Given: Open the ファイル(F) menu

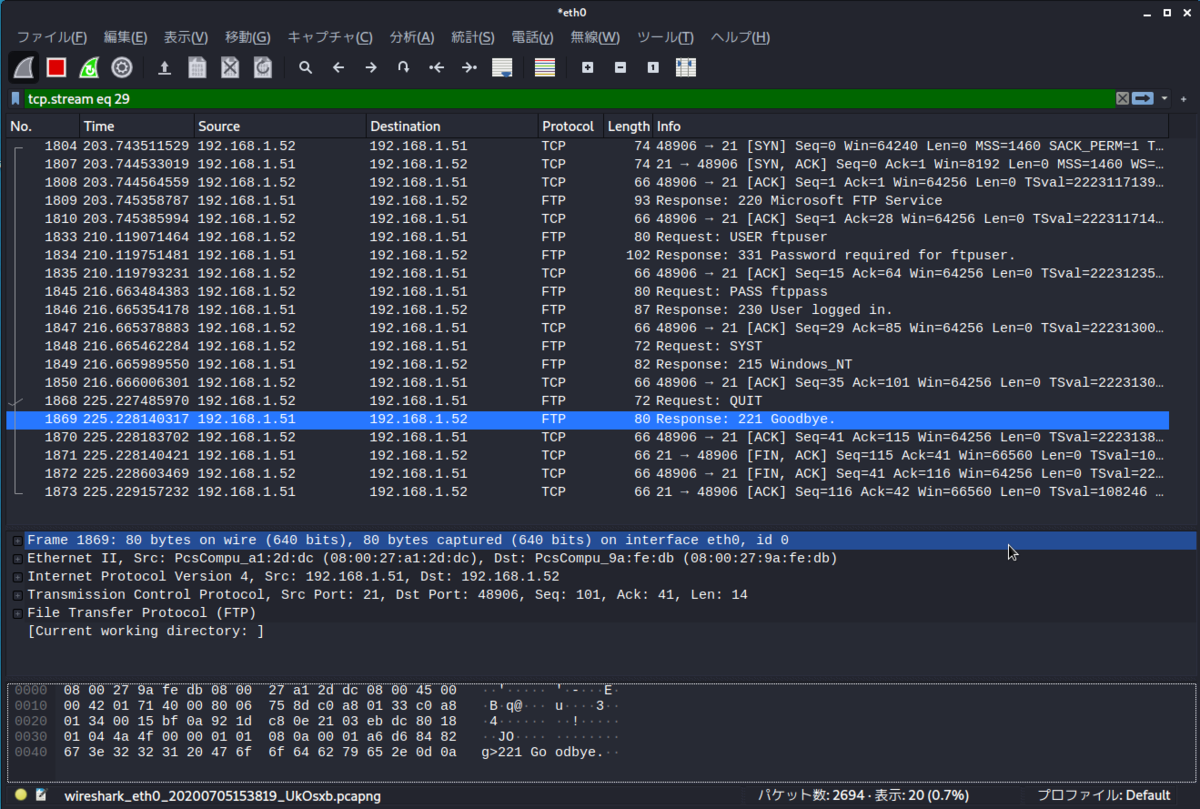Looking at the screenshot, I should click(51, 37).
